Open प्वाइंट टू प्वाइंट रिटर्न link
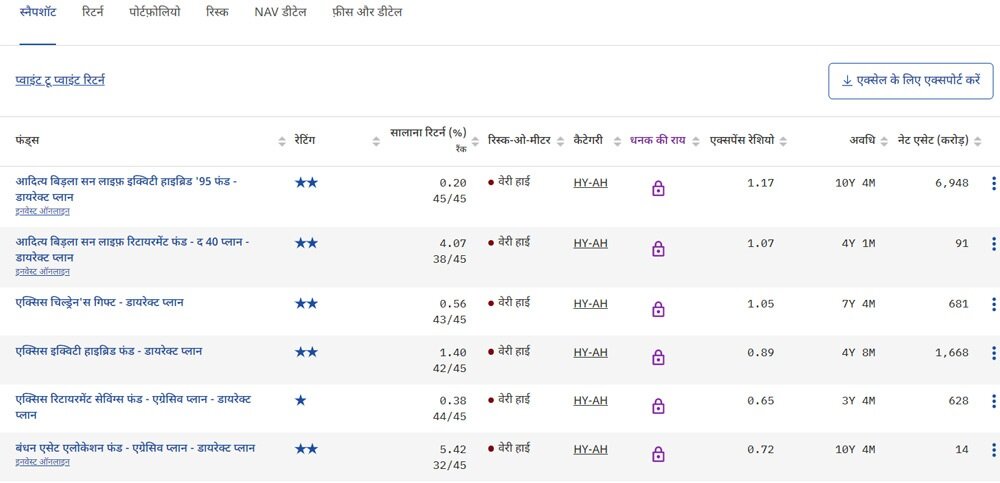The height and width of the screenshot is (483, 1000). click(60, 80)
